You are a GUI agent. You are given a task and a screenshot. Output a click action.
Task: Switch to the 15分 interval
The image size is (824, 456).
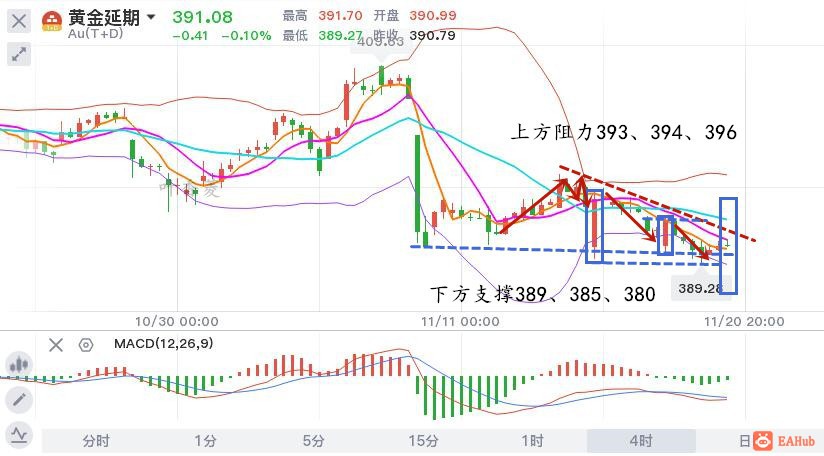pyautogui.click(x=423, y=441)
